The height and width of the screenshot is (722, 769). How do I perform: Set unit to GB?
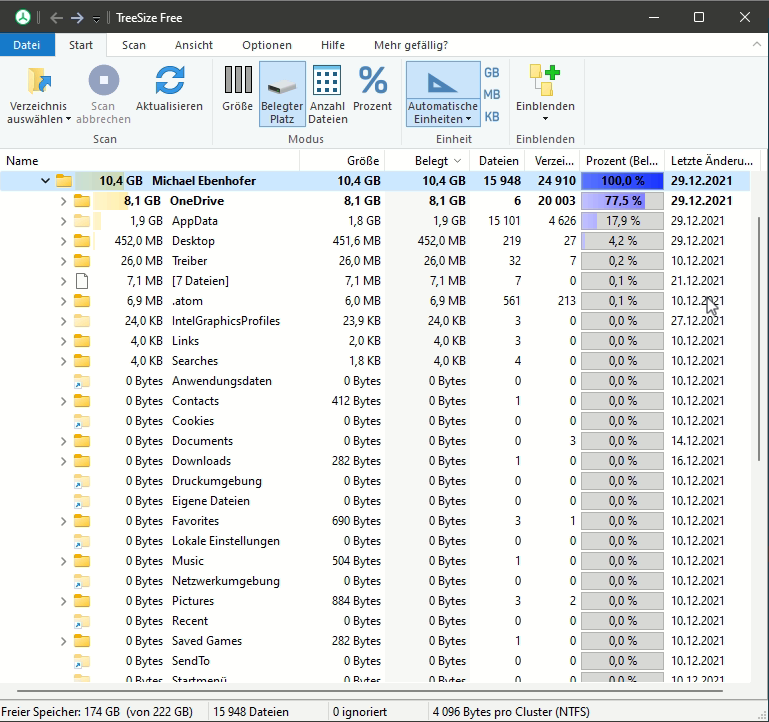pos(492,73)
